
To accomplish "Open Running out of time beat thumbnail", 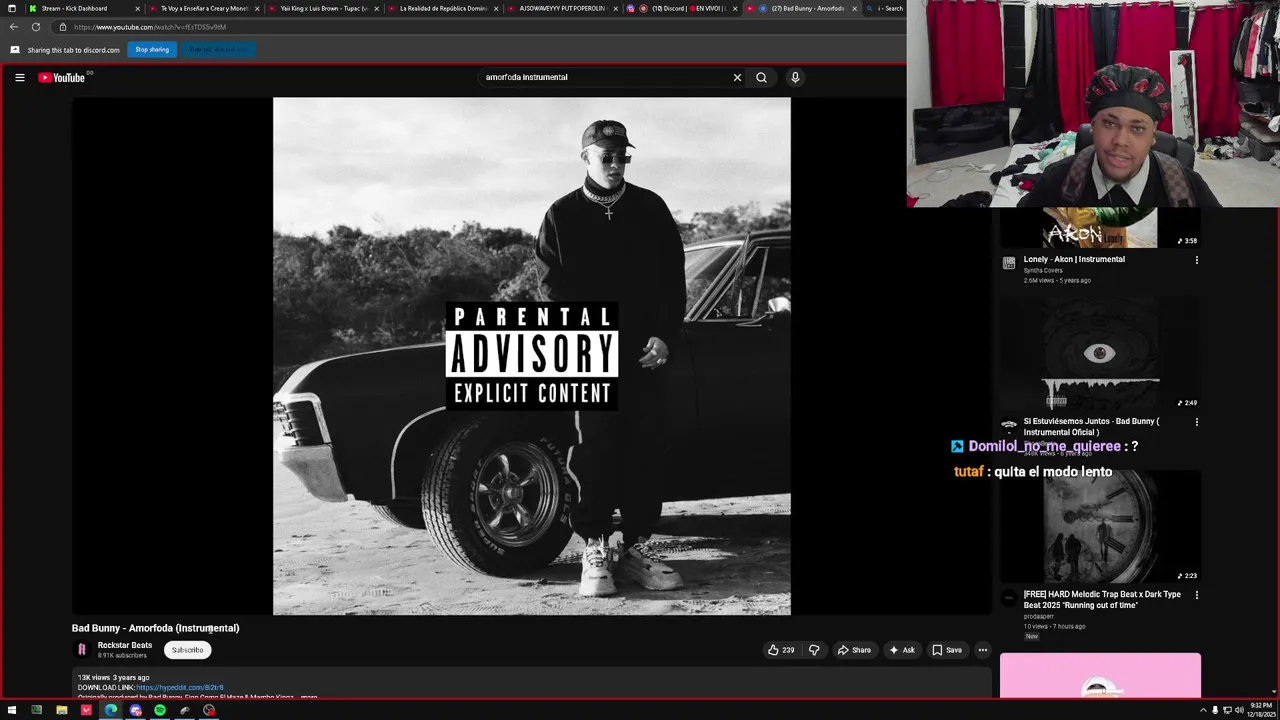I will click(x=1100, y=526).
